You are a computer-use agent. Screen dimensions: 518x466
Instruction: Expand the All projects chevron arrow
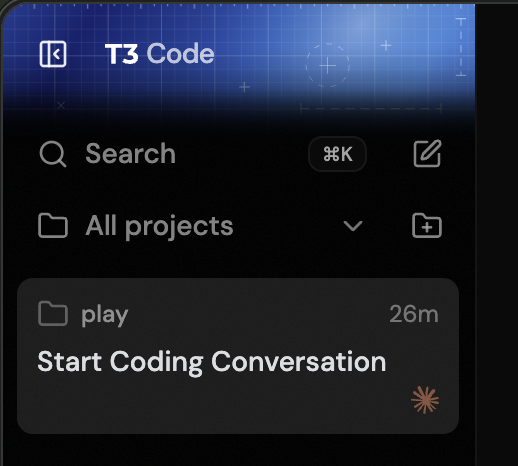click(x=353, y=226)
